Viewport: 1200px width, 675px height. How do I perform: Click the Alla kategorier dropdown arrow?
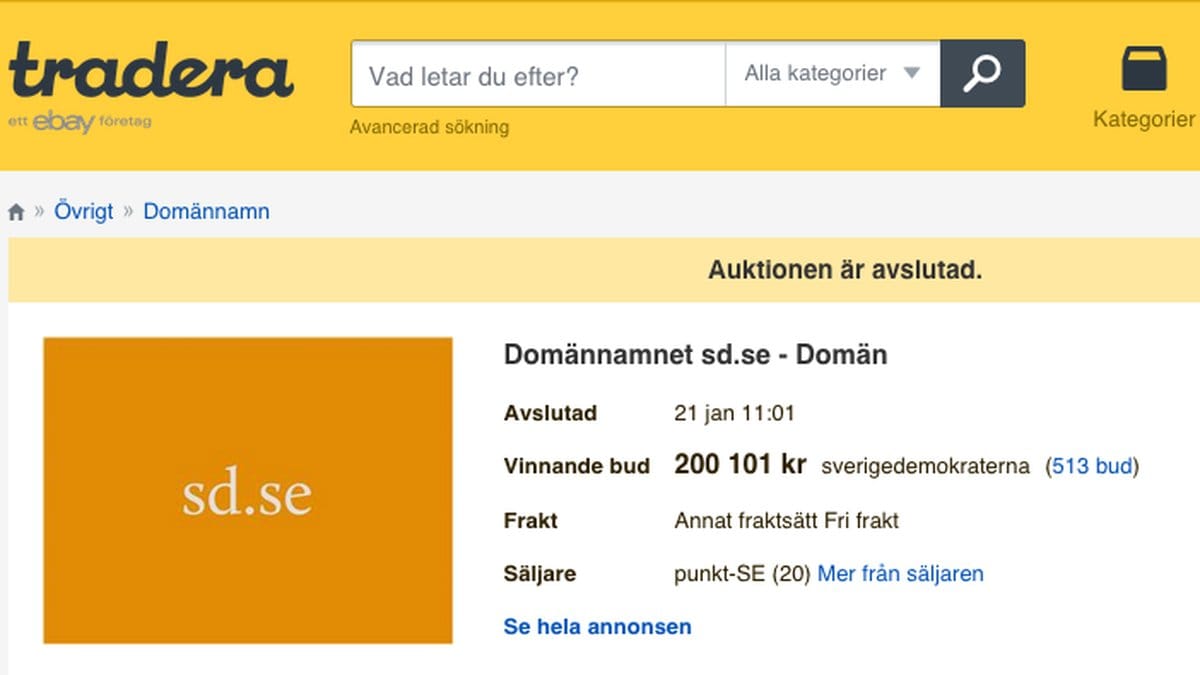coord(911,73)
